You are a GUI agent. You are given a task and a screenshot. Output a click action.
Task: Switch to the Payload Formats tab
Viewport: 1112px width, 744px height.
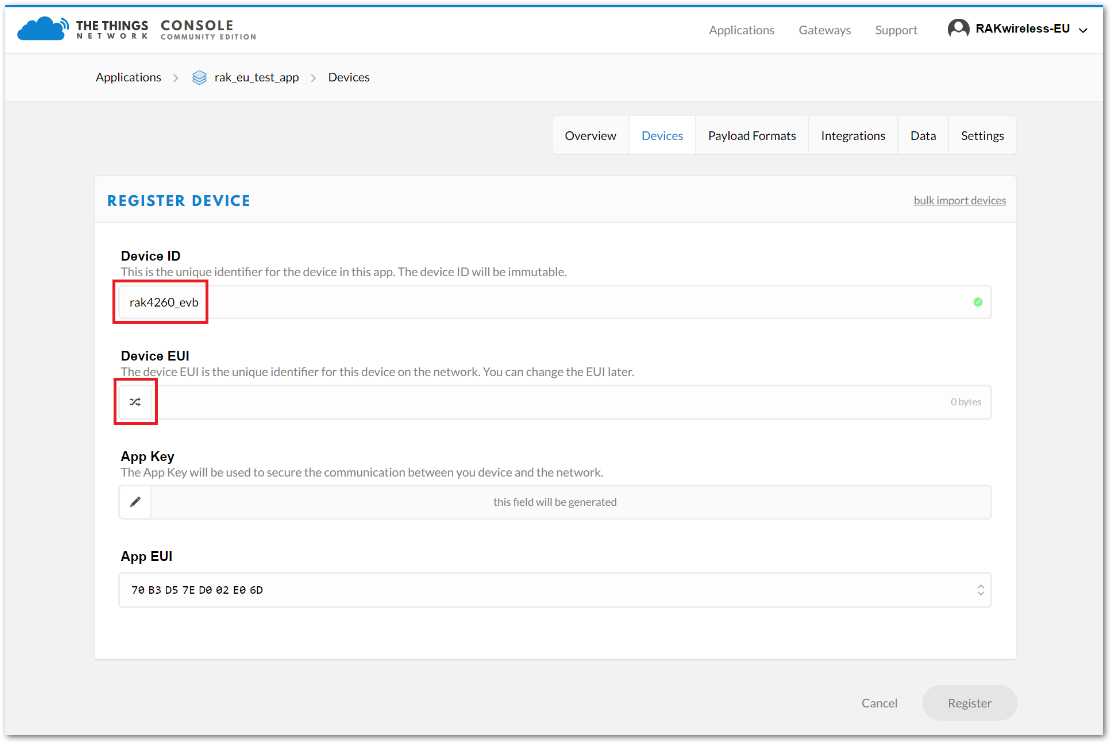click(x=752, y=135)
